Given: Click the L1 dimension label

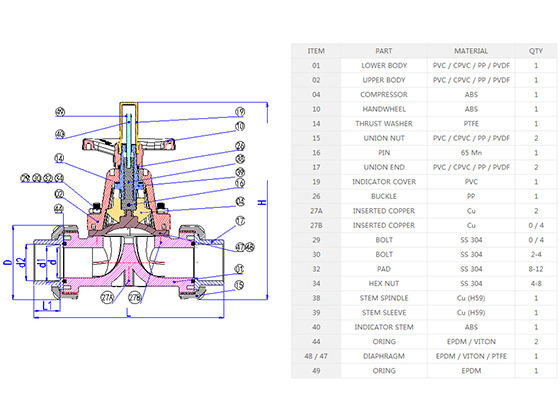Looking at the screenshot, I should pyautogui.click(x=47, y=306).
